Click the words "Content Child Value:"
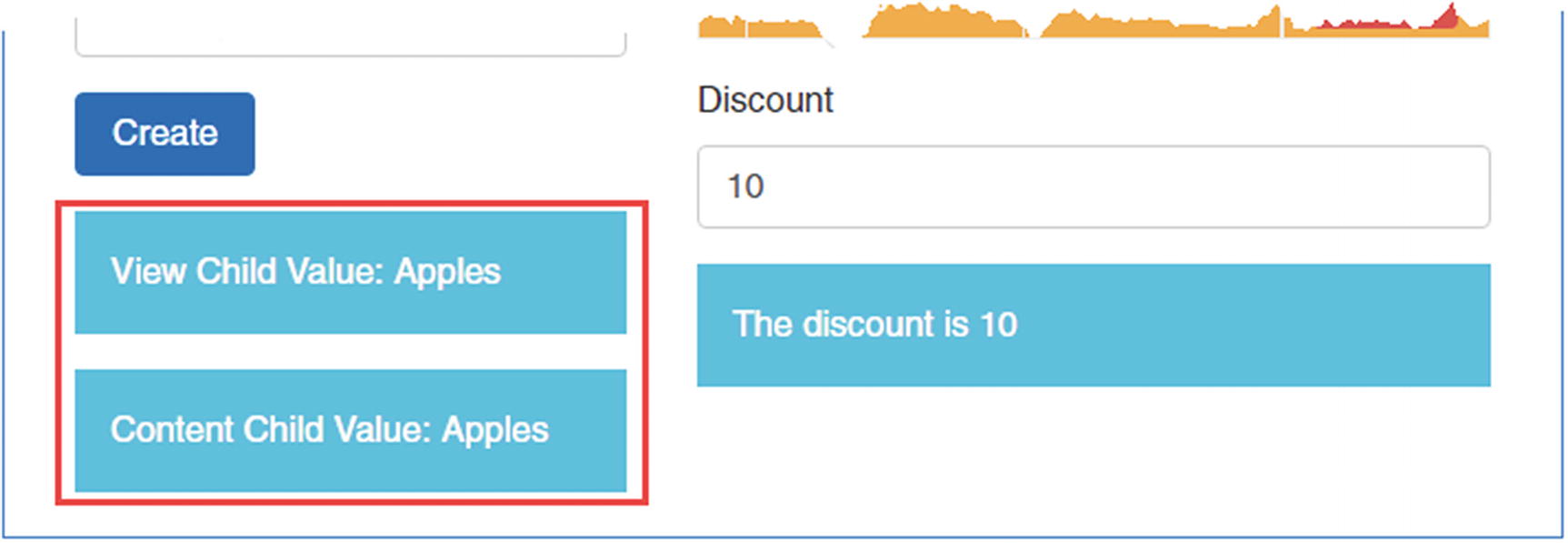The height and width of the screenshot is (543, 1568). point(270,430)
